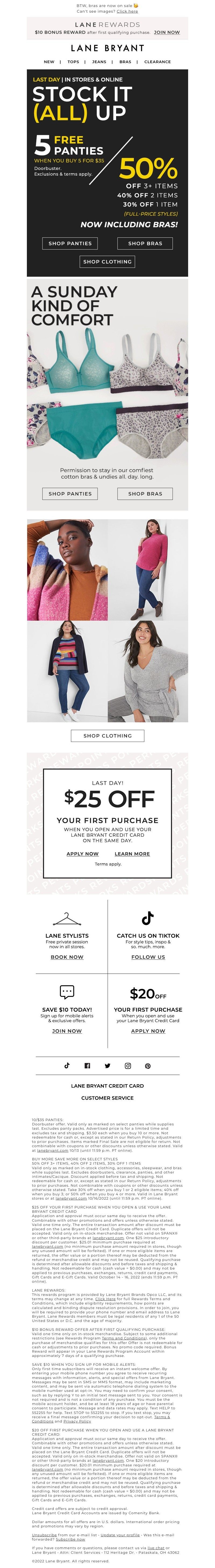Click SHOP PANTIES button in black banner
Screen dimensions: 215x1568
[x=70, y=243]
